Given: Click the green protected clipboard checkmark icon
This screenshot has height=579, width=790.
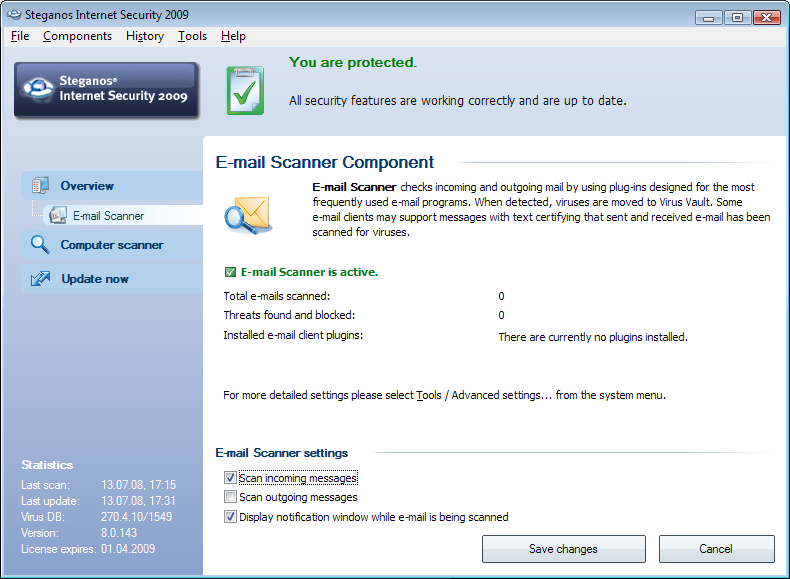Looking at the screenshot, I should pos(245,91).
